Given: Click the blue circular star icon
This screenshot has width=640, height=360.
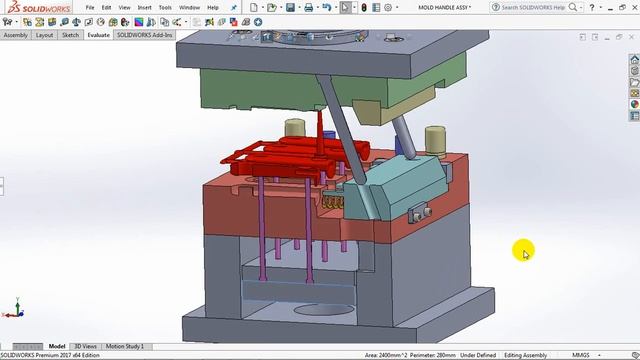Looking at the screenshot, I should click(x=258, y=22).
